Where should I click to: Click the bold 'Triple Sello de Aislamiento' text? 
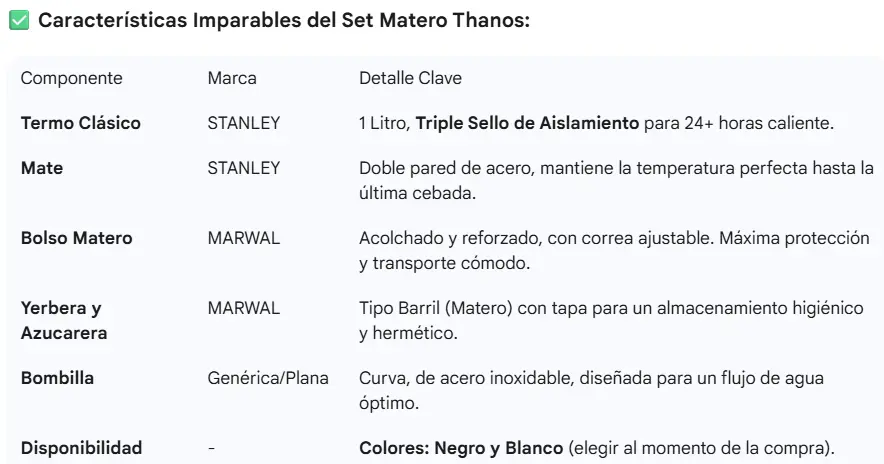click(527, 123)
